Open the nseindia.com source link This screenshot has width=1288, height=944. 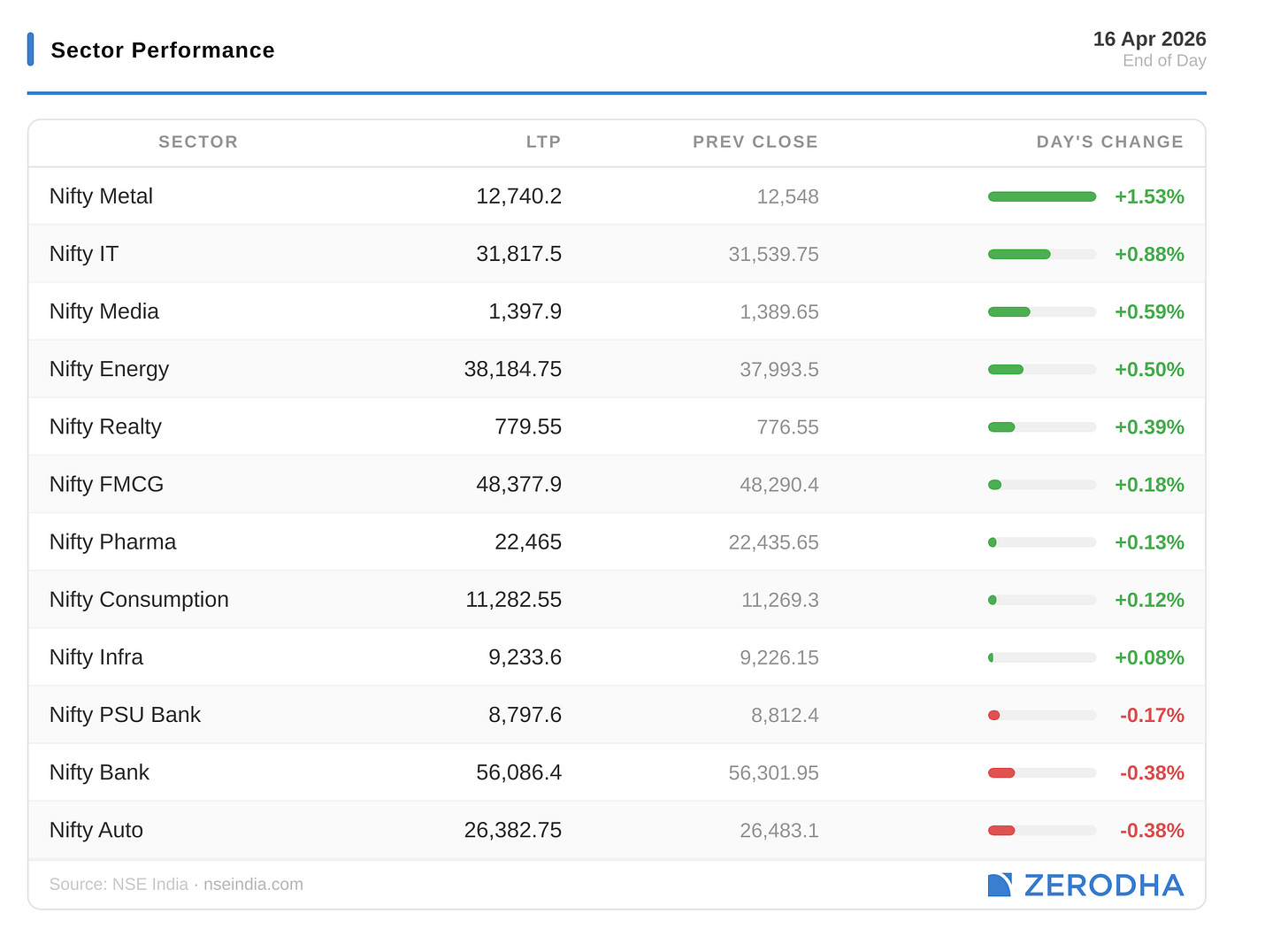click(x=253, y=884)
